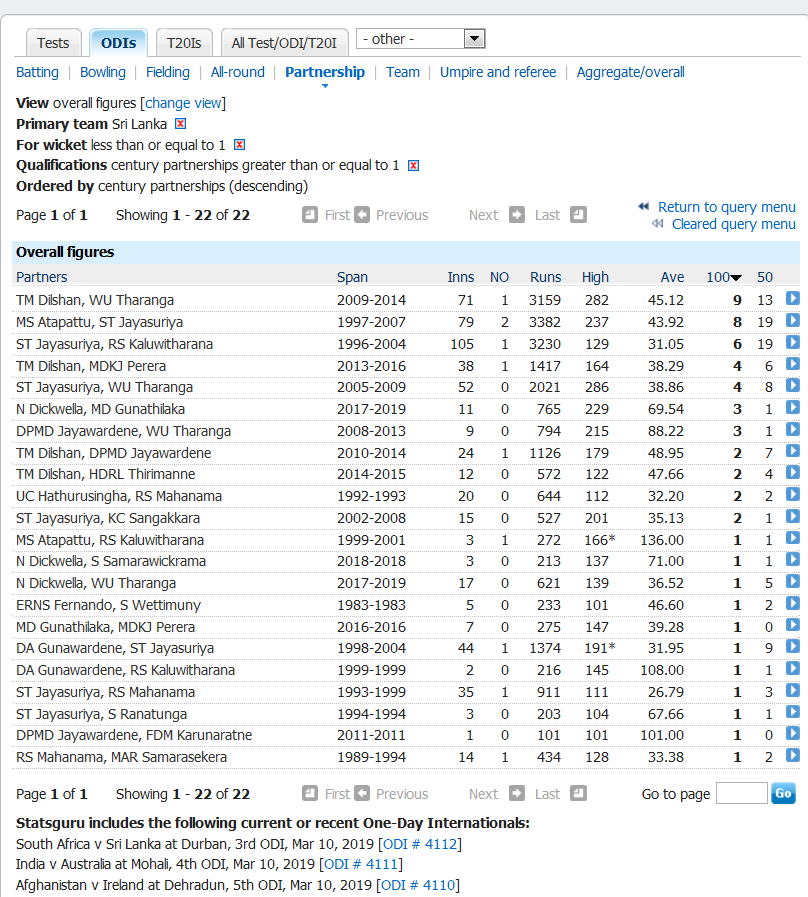808x897 pixels.
Task: Click bottom Previous page arrow icon
Action: coord(362,793)
